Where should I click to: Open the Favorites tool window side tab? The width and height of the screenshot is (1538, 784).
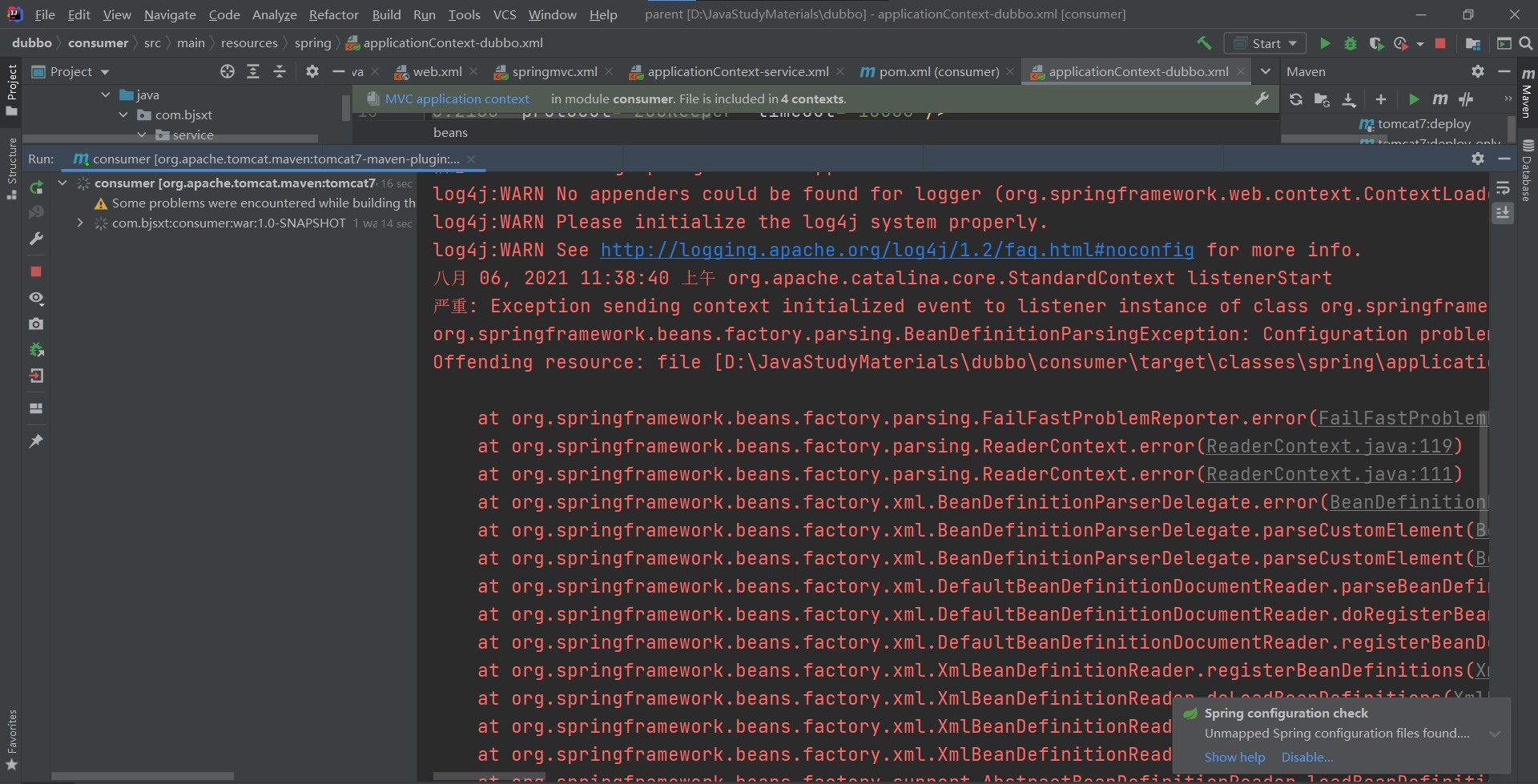[12, 740]
